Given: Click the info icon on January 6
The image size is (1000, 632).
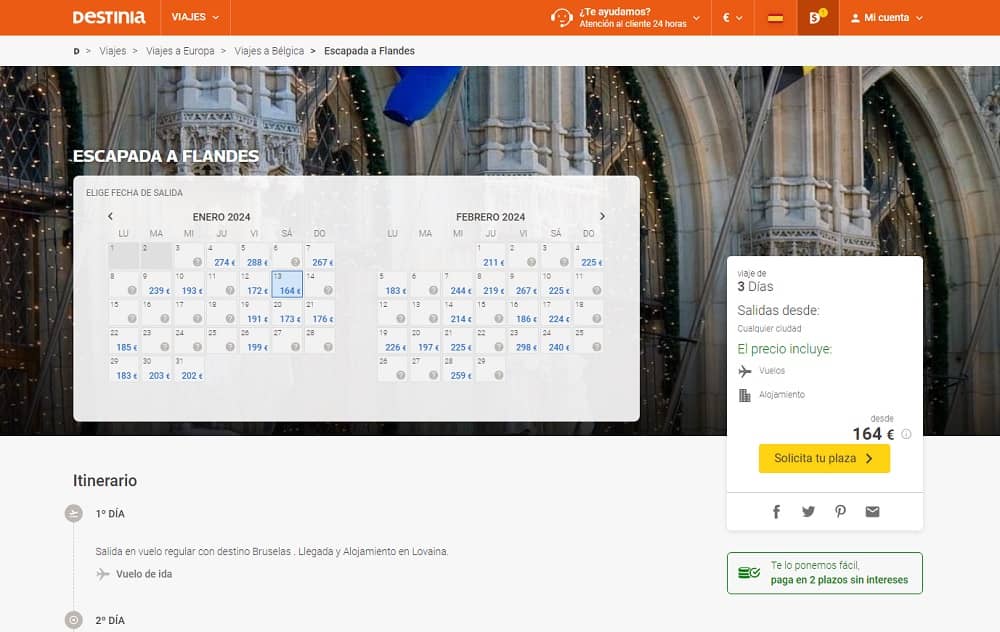Looking at the screenshot, I should tap(295, 262).
